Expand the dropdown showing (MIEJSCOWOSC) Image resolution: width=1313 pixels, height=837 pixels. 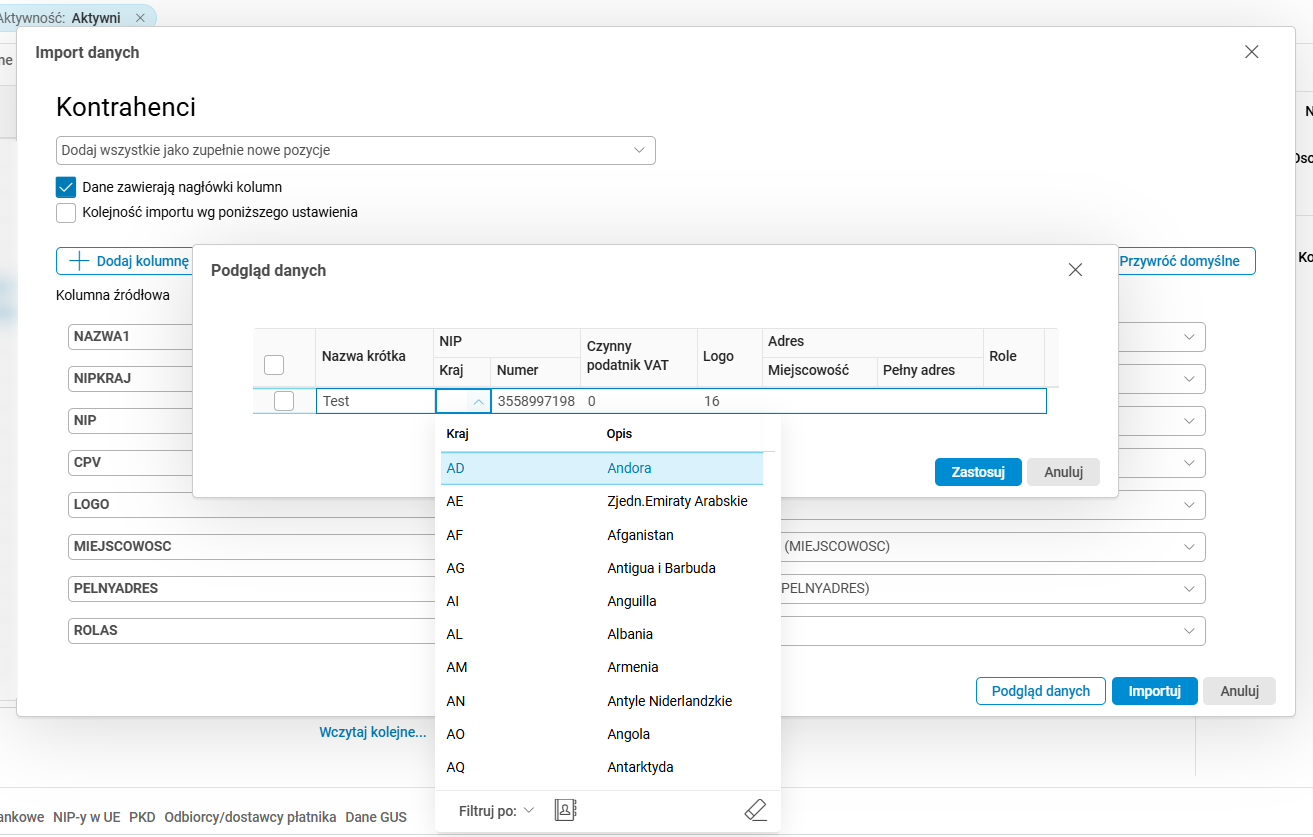[1189, 547]
